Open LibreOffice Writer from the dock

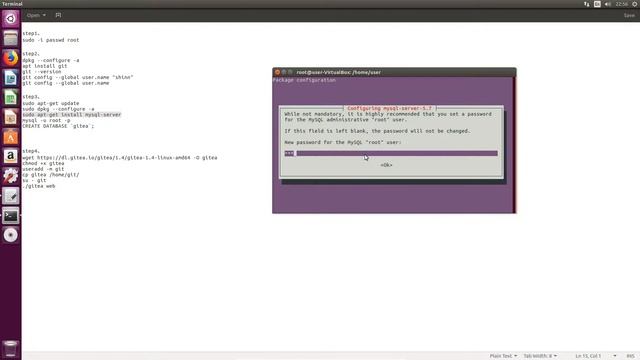[x=11, y=78]
